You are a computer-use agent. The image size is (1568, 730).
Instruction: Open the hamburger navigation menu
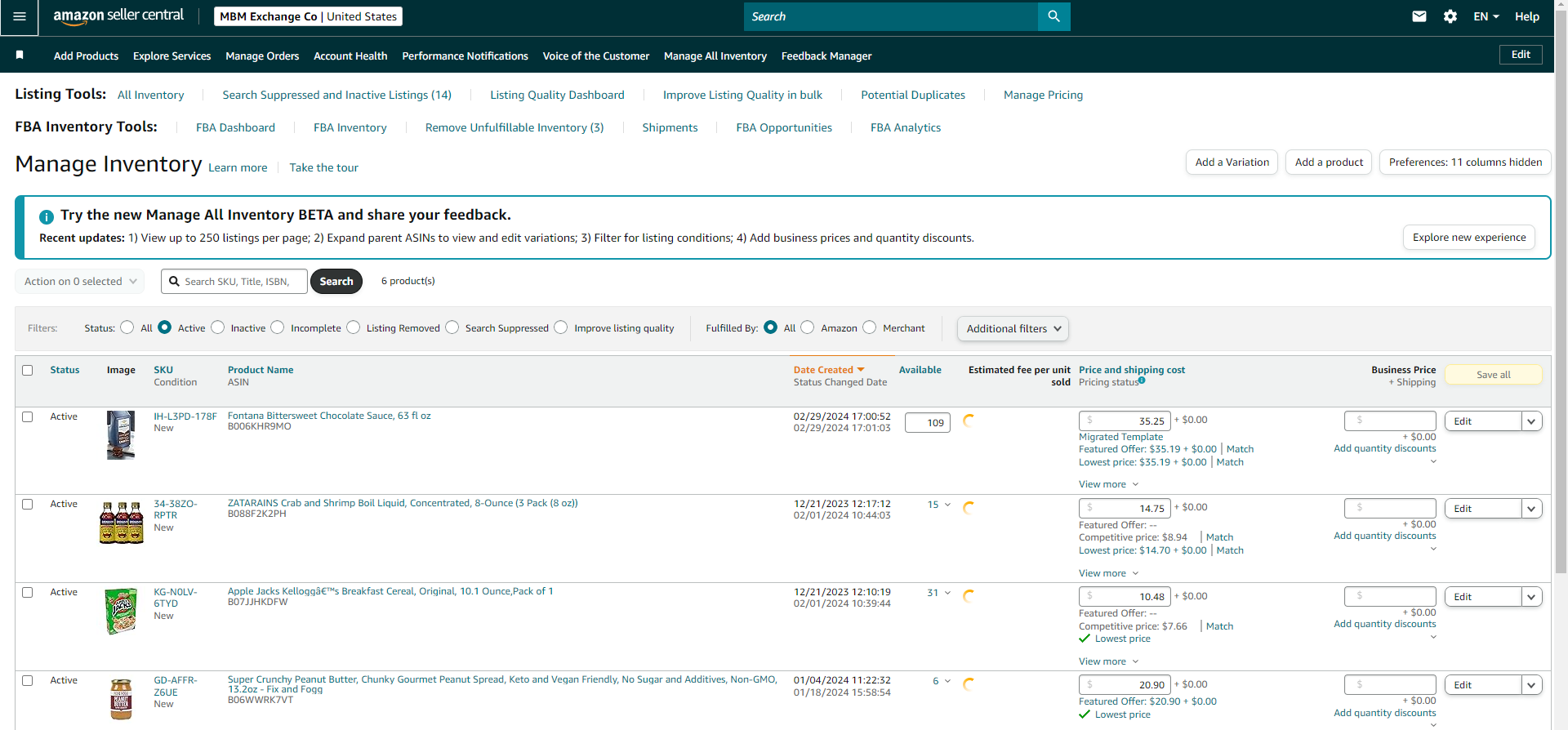tap(20, 17)
